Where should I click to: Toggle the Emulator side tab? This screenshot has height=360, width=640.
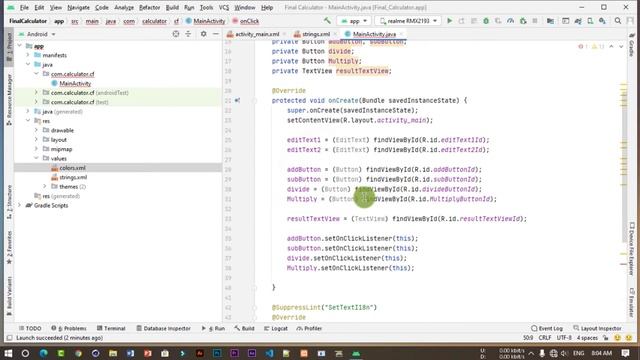[x=631, y=303]
